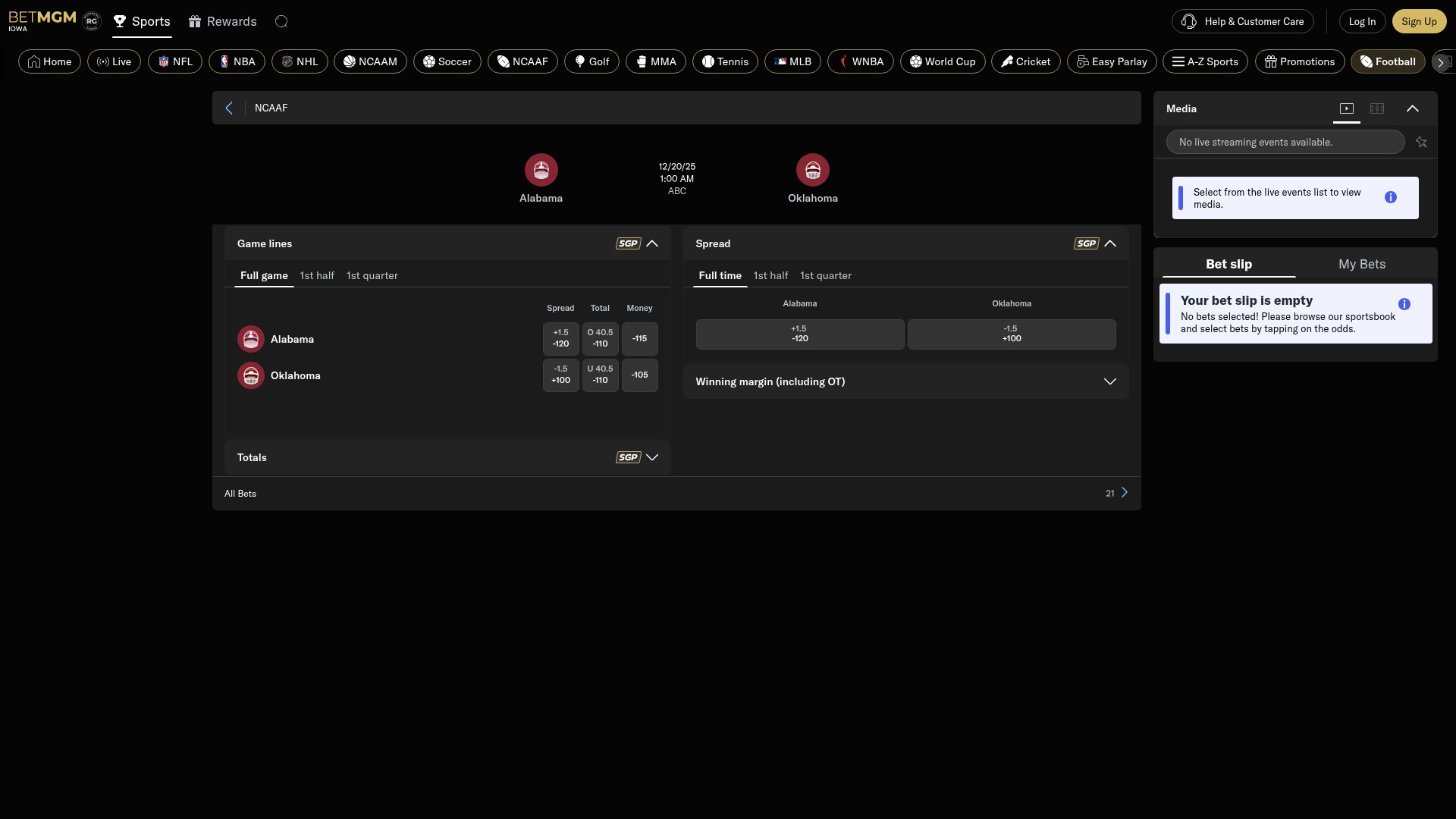Open the NCAAM nav pill
The image size is (1456, 819).
coord(370,61)
